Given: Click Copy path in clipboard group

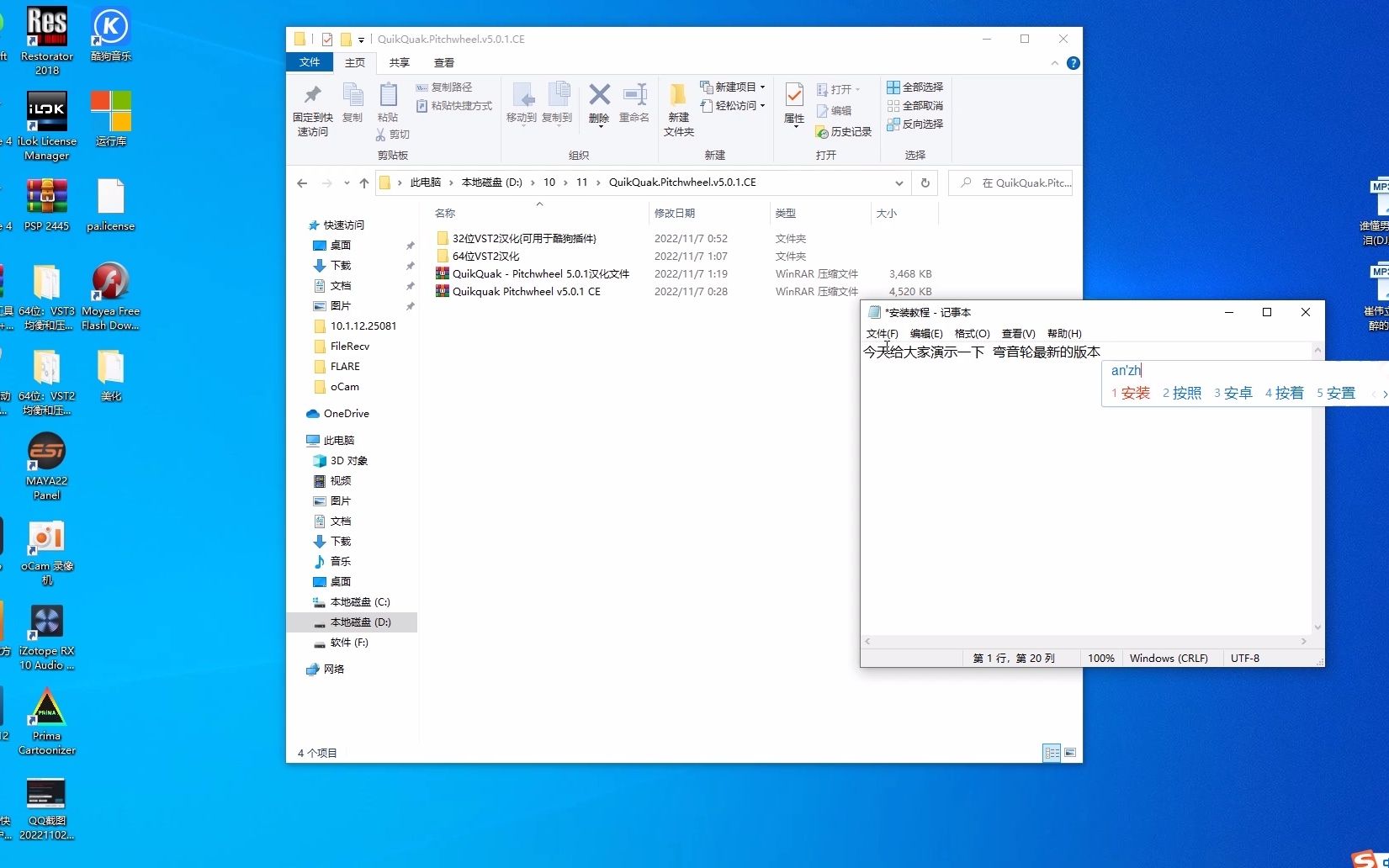Looking at the screenshot, I should click(x=443, y=87).
